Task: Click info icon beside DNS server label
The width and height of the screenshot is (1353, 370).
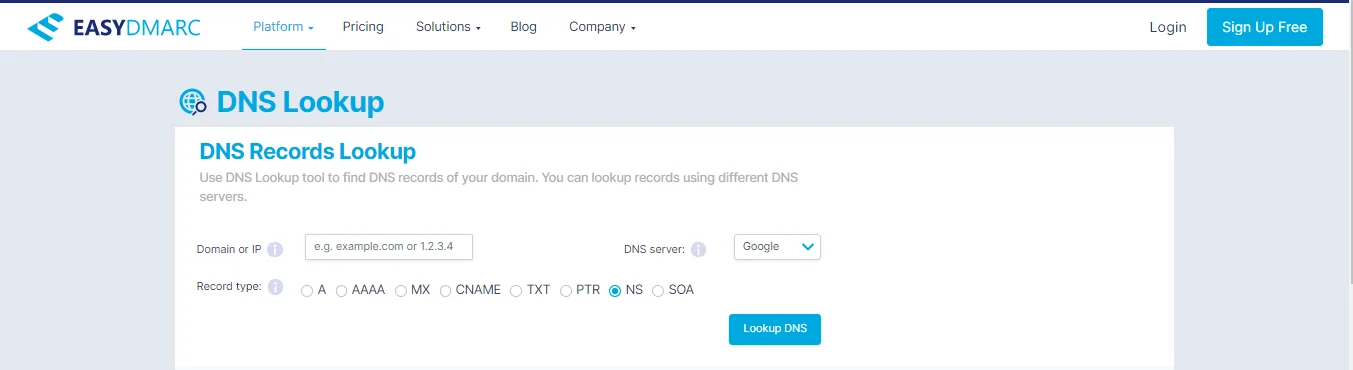Action: pyautogui.click(x=698, y=249)
